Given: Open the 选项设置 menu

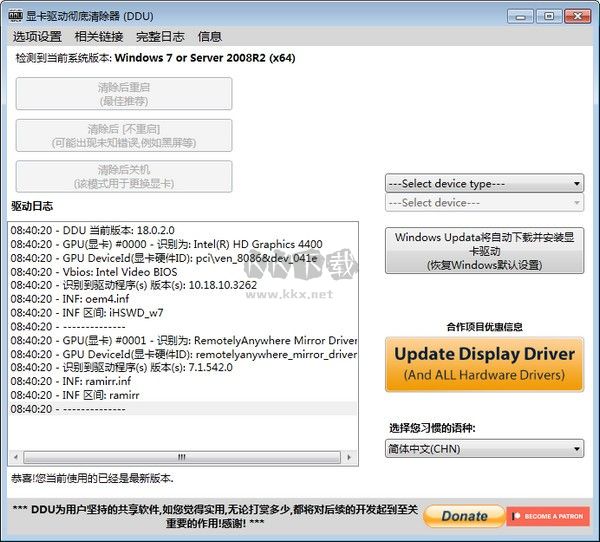Looking at the screenshot, I should pyautogui.click(x=37, y=37).
